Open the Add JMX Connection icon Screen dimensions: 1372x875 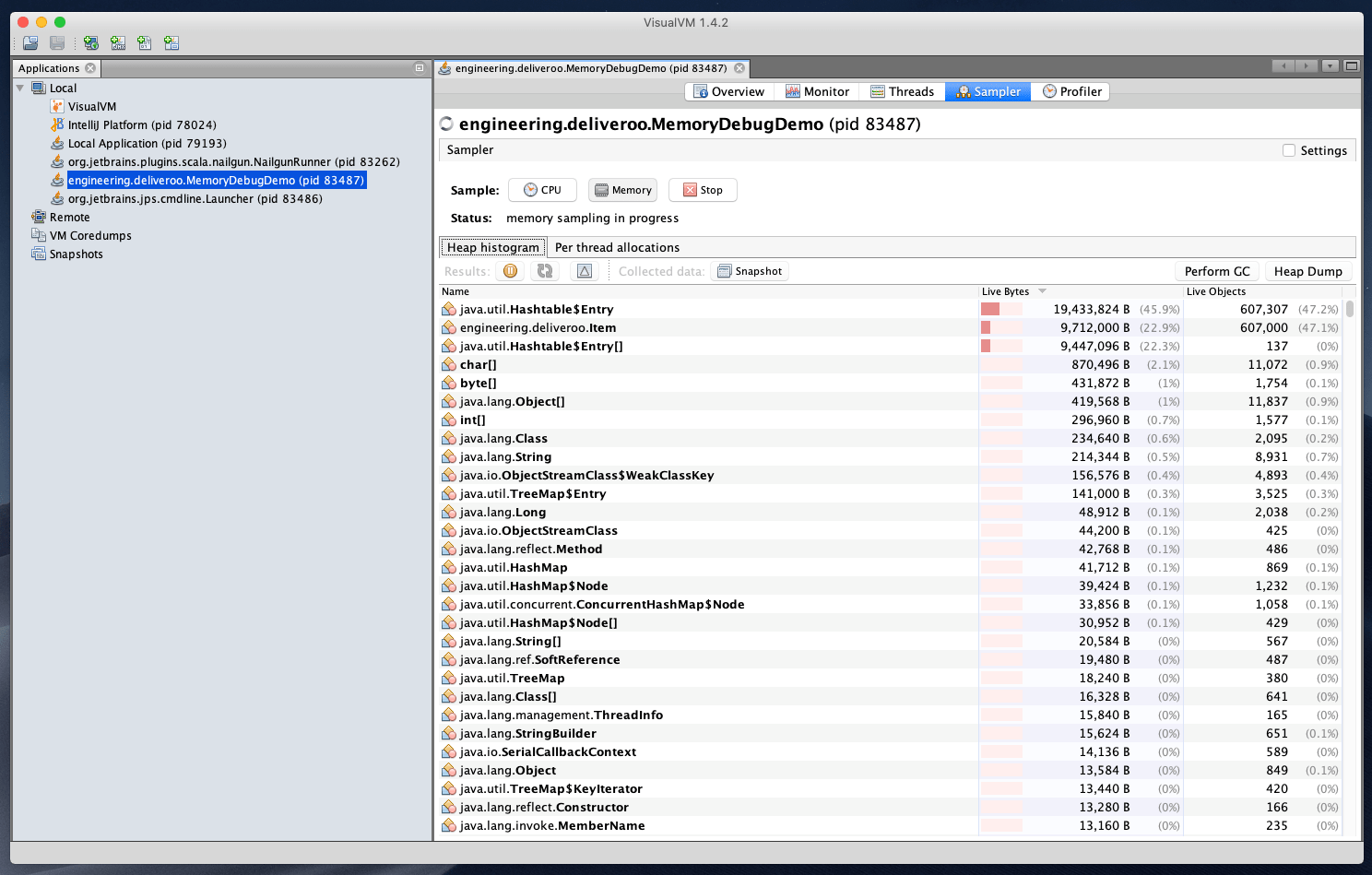coord(118,42)
